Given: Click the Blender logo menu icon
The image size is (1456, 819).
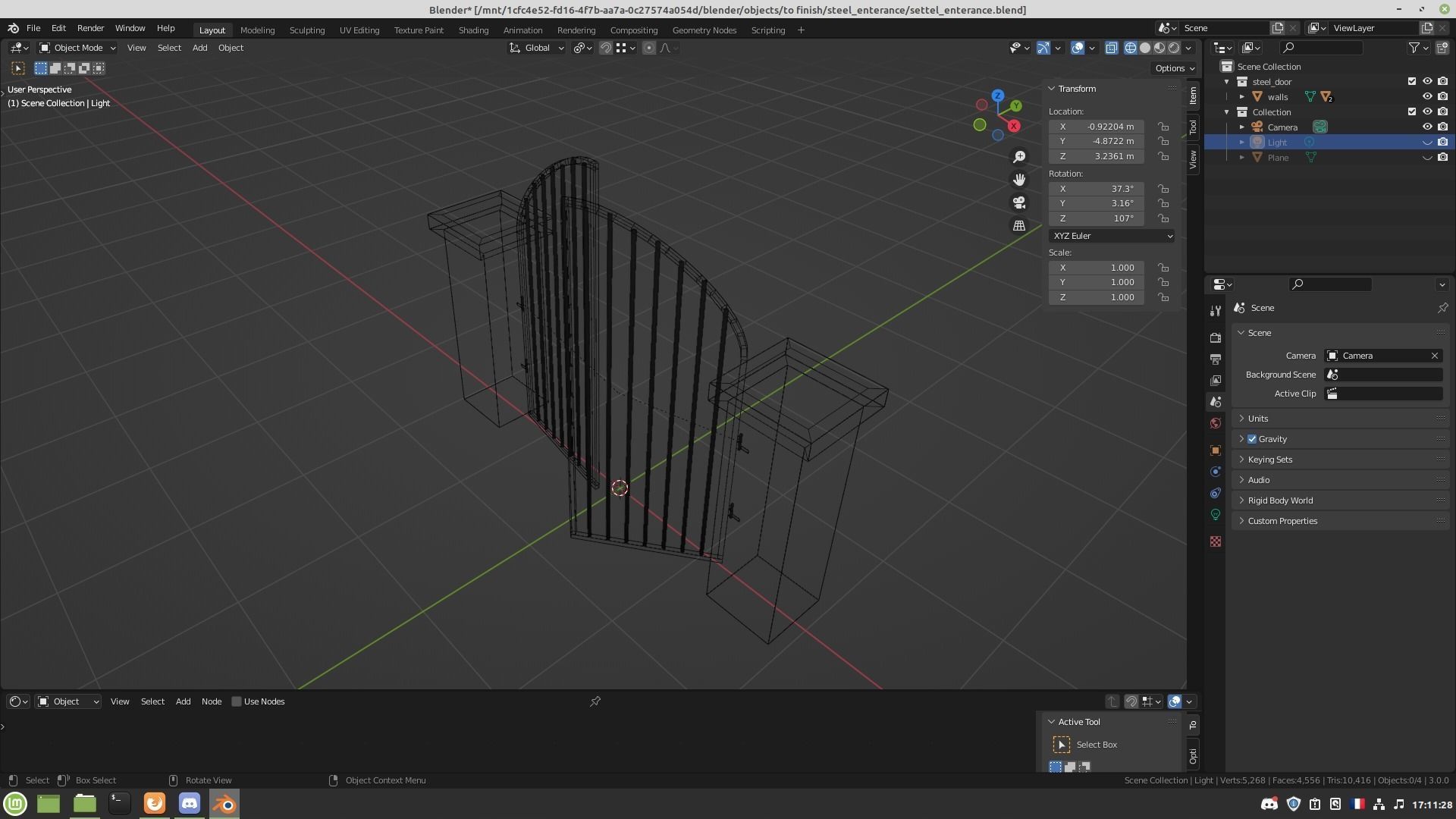Looking at the screenshot, I should 13,28.
